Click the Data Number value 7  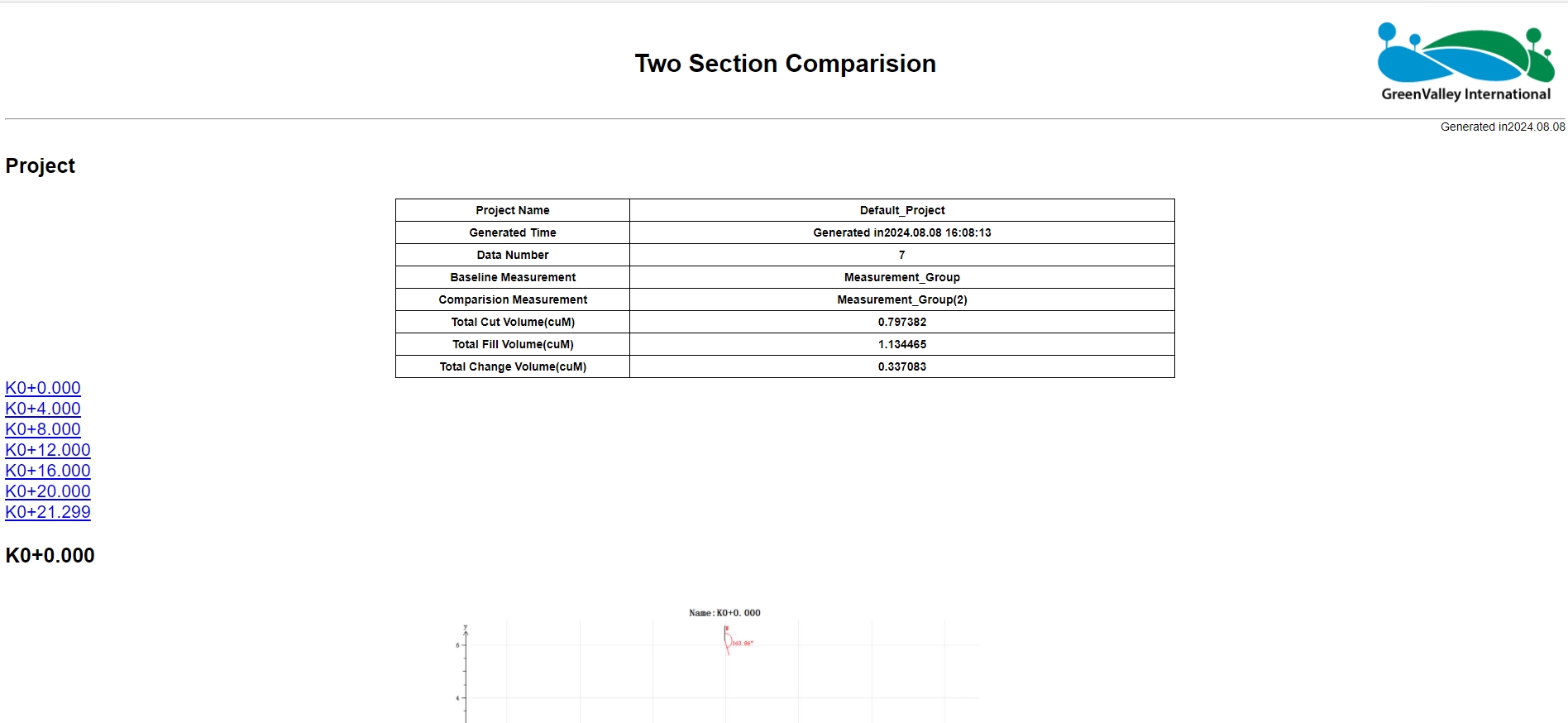point(901,255)
